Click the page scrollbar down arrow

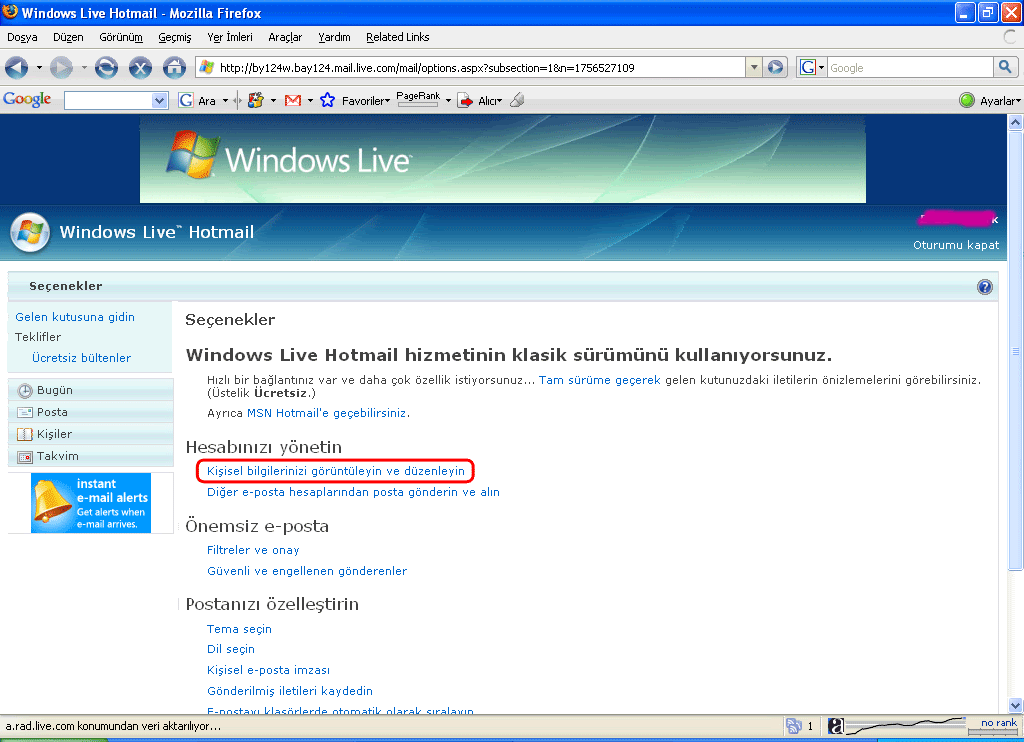[x=1015, y=705]
